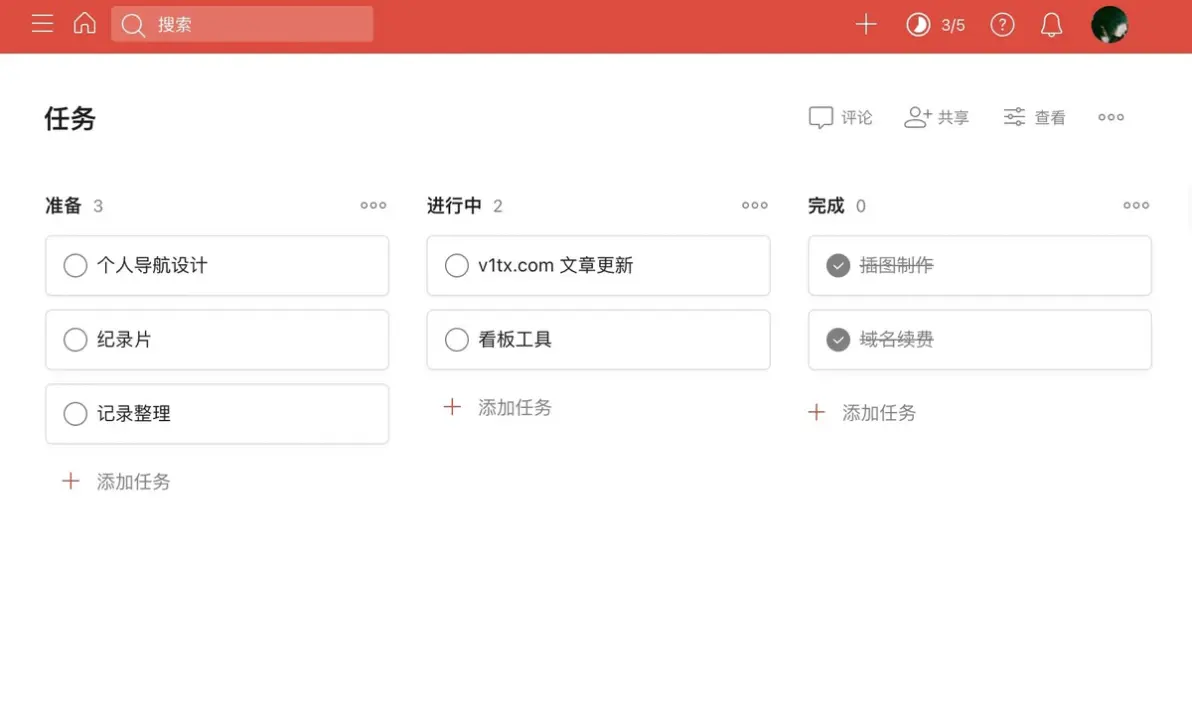Viewport: 1192px width, 702px height.
Task: Open the productivity progress circle icon
Action: pyautogui.click(x=918, y=24)
